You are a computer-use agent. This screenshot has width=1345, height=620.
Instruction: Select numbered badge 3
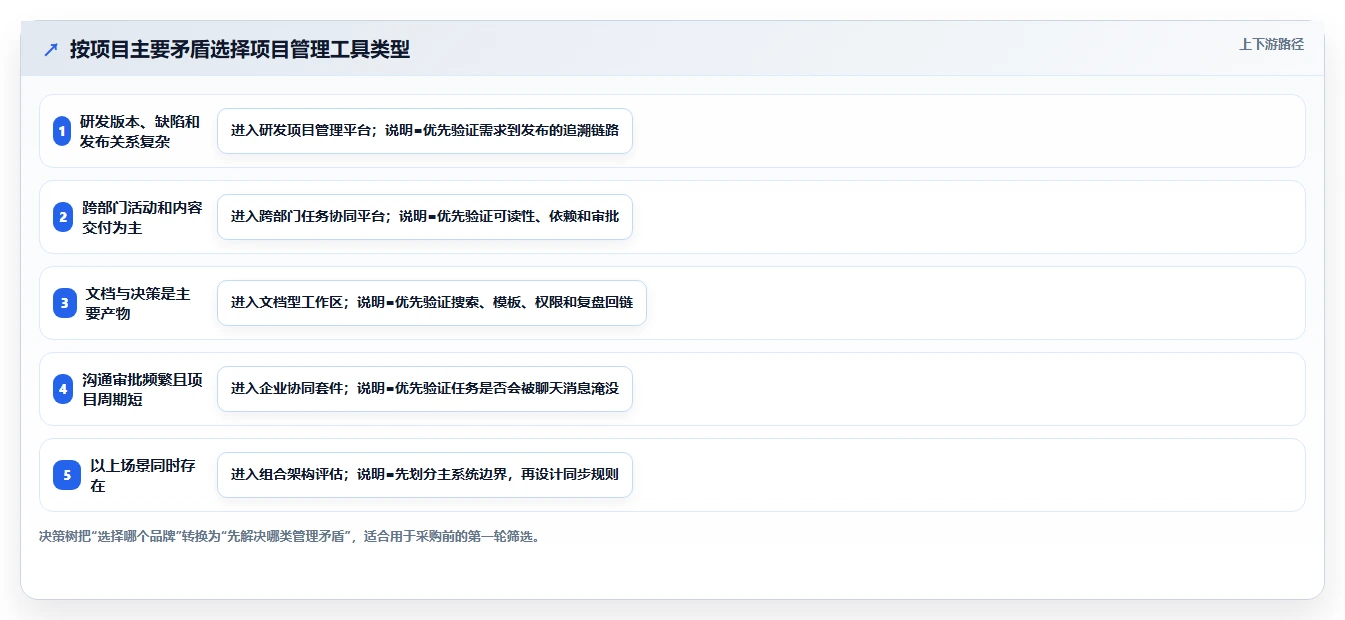click(64, 303)
